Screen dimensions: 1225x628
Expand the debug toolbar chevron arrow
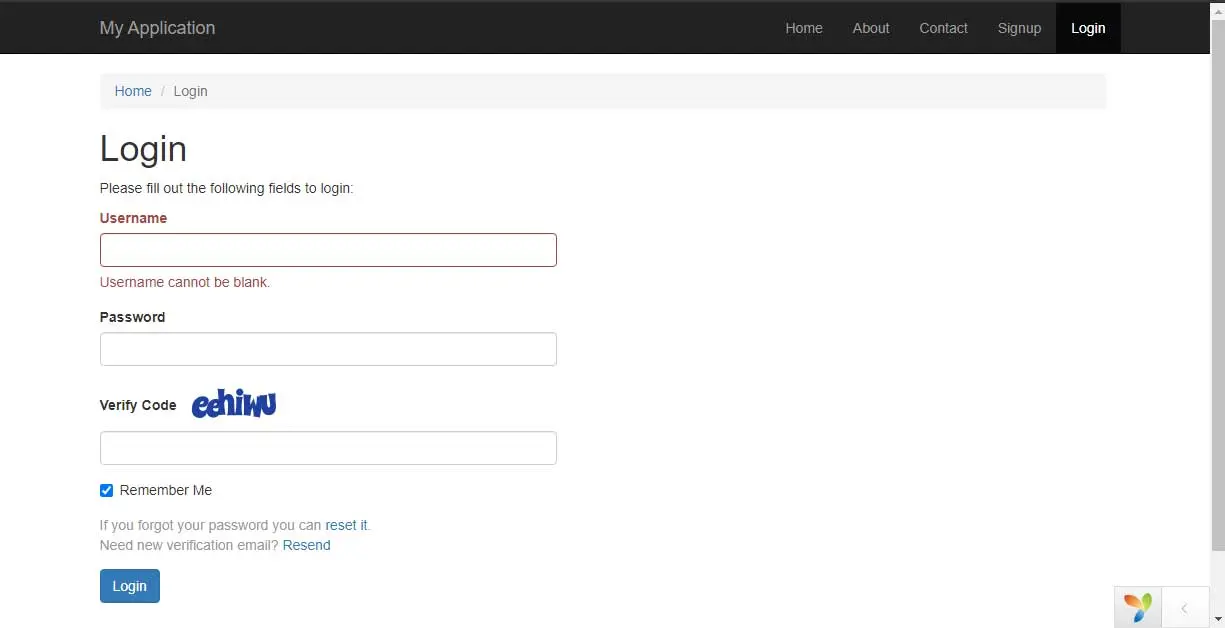point(1184,608)
